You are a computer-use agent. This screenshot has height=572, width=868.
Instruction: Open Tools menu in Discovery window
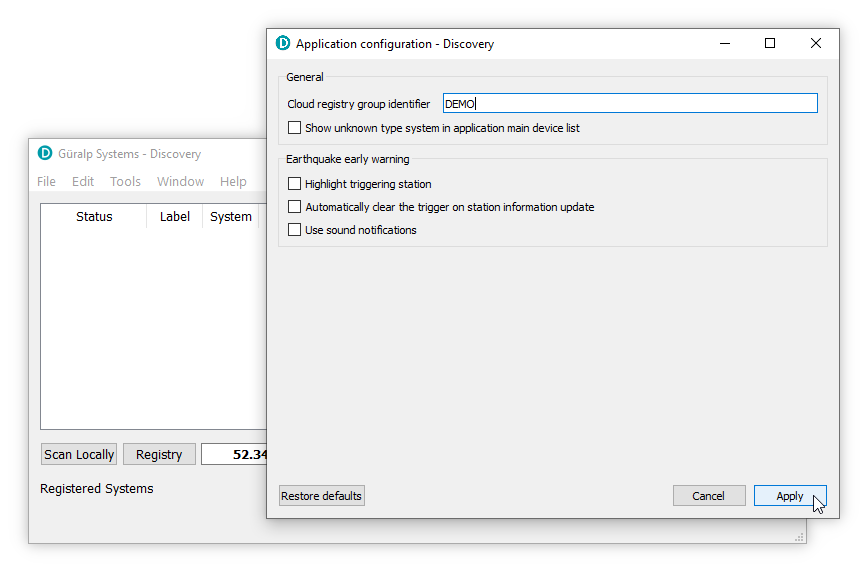(125, 182)
